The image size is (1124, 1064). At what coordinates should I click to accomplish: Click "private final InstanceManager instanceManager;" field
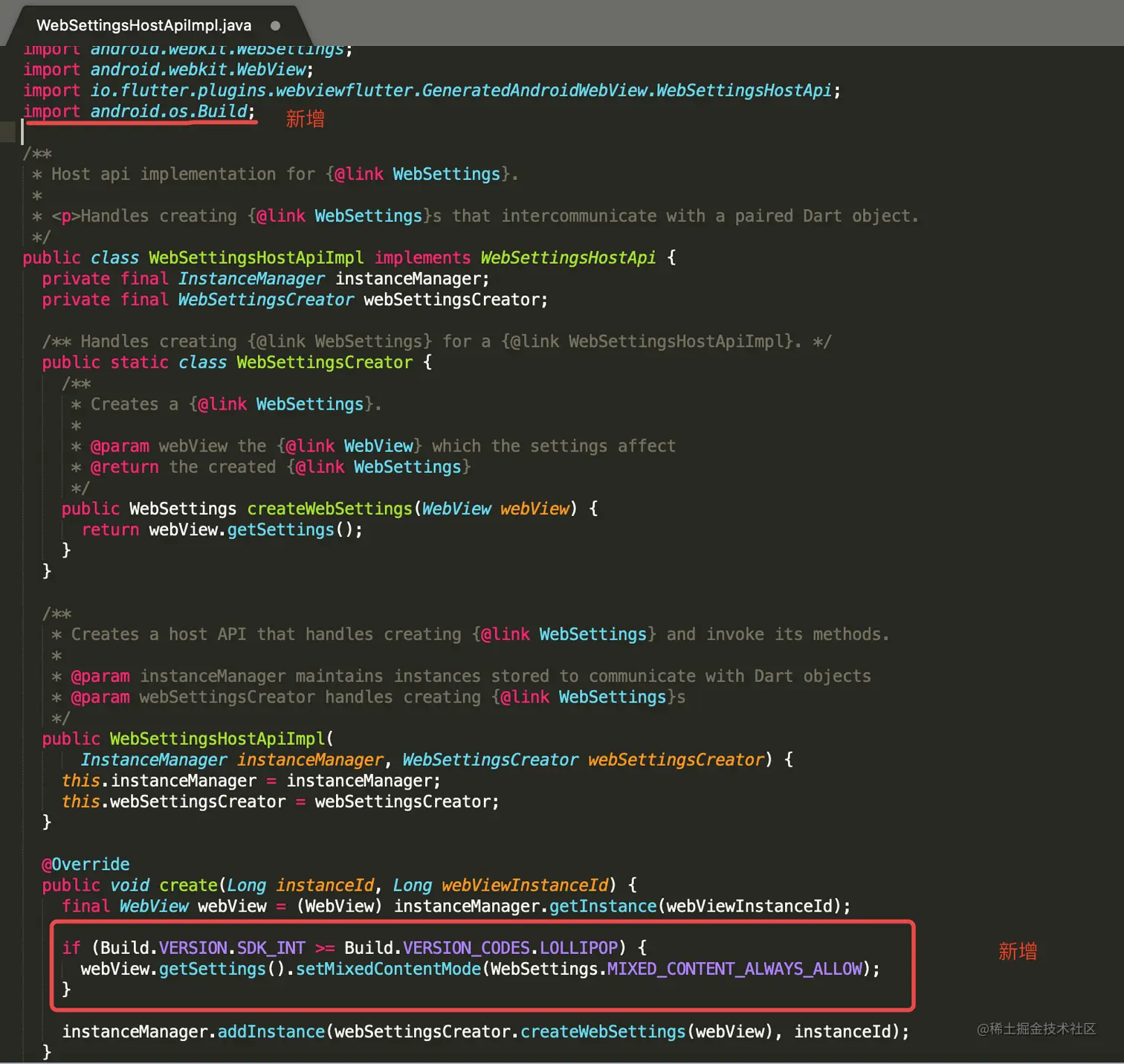click(x=265, y=278)
